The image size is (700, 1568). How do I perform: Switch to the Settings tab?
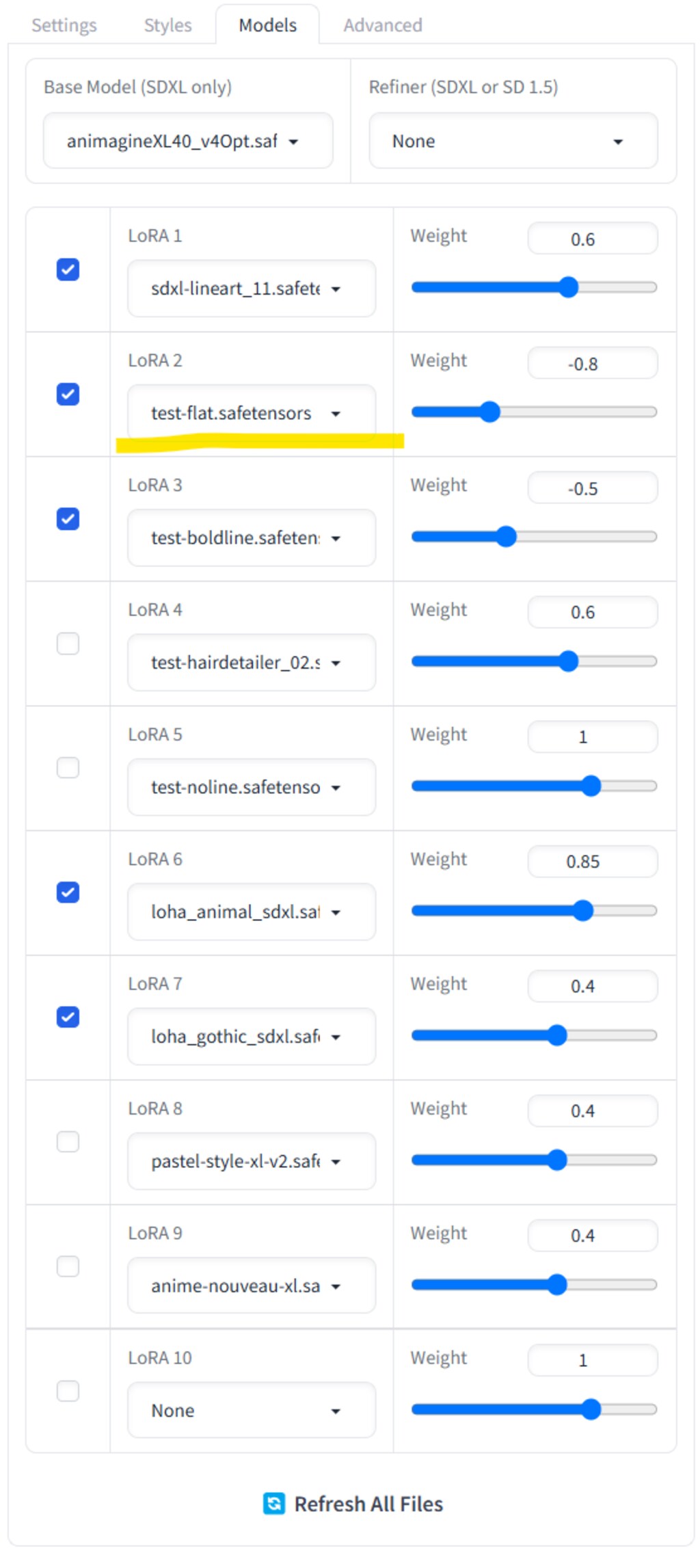coord(64,25)
